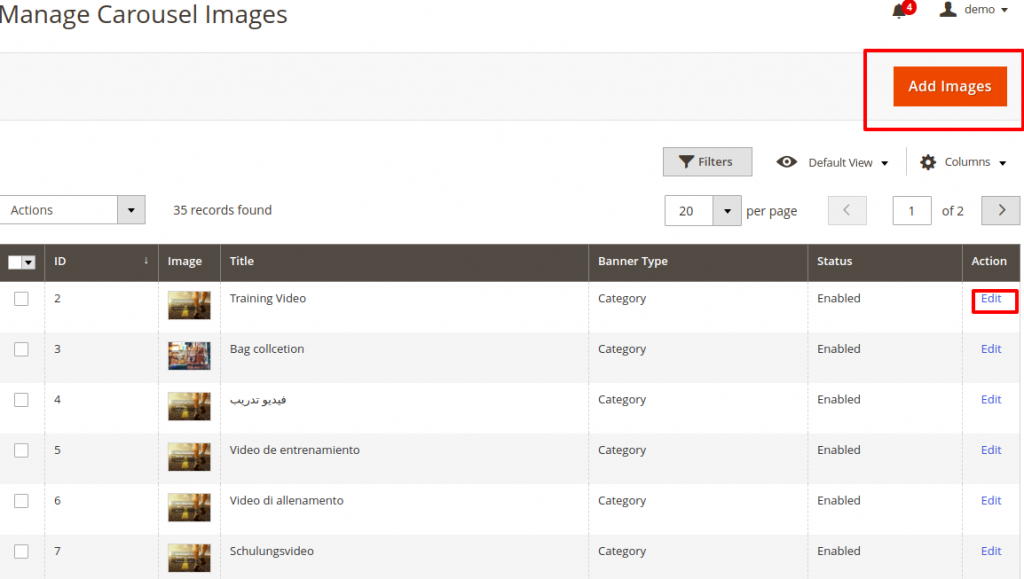
Task: Click the Training Video image thumbnail
Action: coord(188,304)
